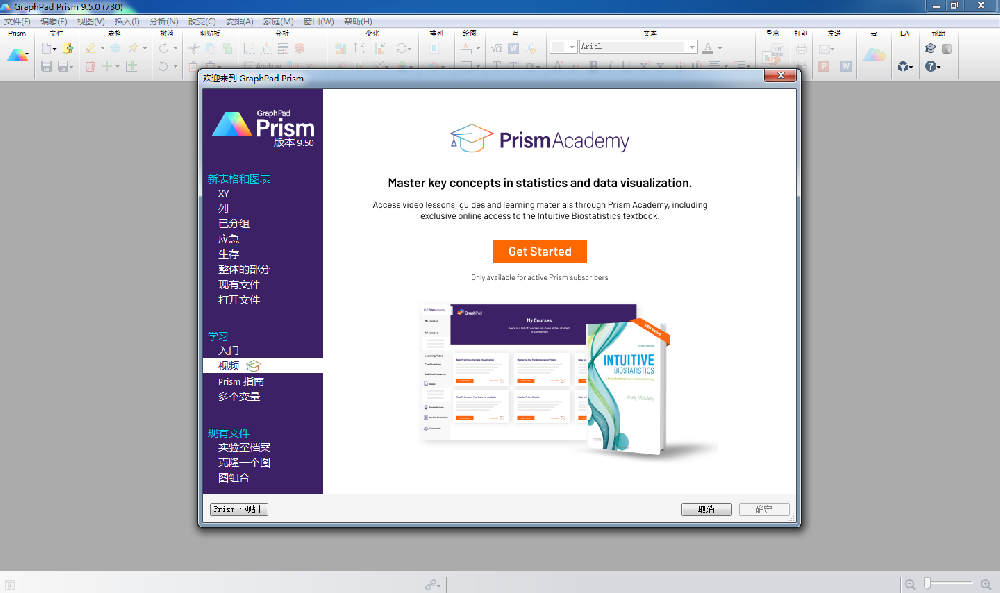Select open file (打开文件) in sidebar

239,299
